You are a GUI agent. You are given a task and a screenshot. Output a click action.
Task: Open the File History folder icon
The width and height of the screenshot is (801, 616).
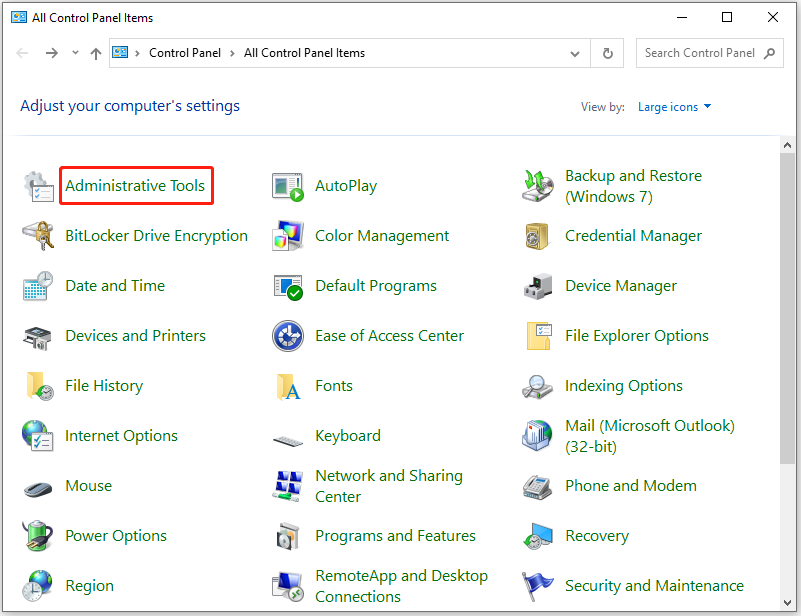(x=39, y=386)
